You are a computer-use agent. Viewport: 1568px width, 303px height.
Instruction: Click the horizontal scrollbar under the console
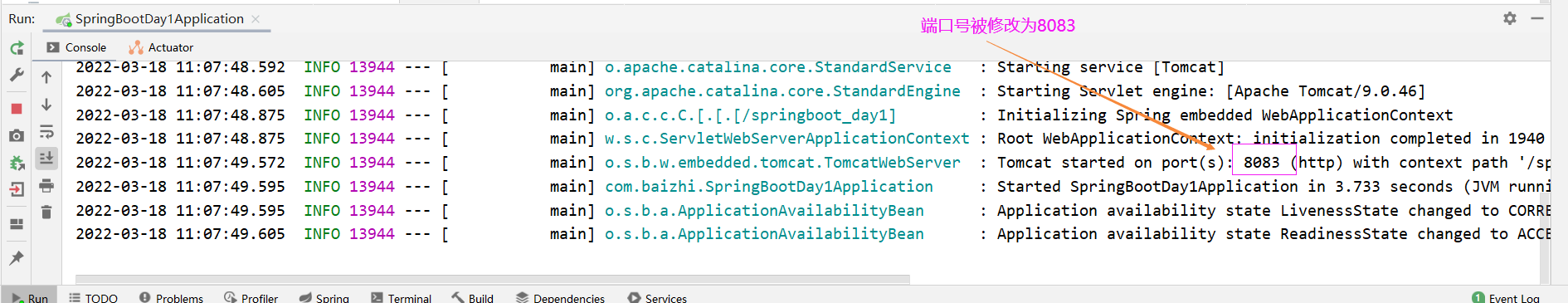(x=493, y=279)
